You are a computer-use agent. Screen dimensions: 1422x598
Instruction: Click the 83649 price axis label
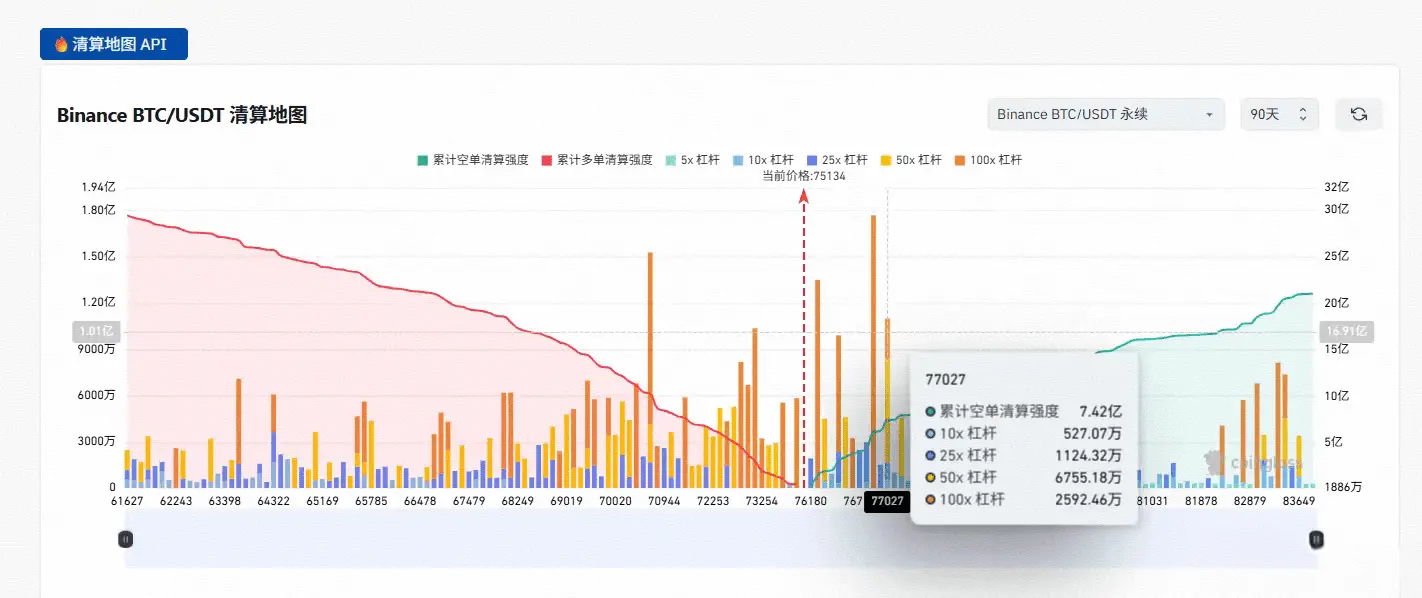coord(1298,501)
